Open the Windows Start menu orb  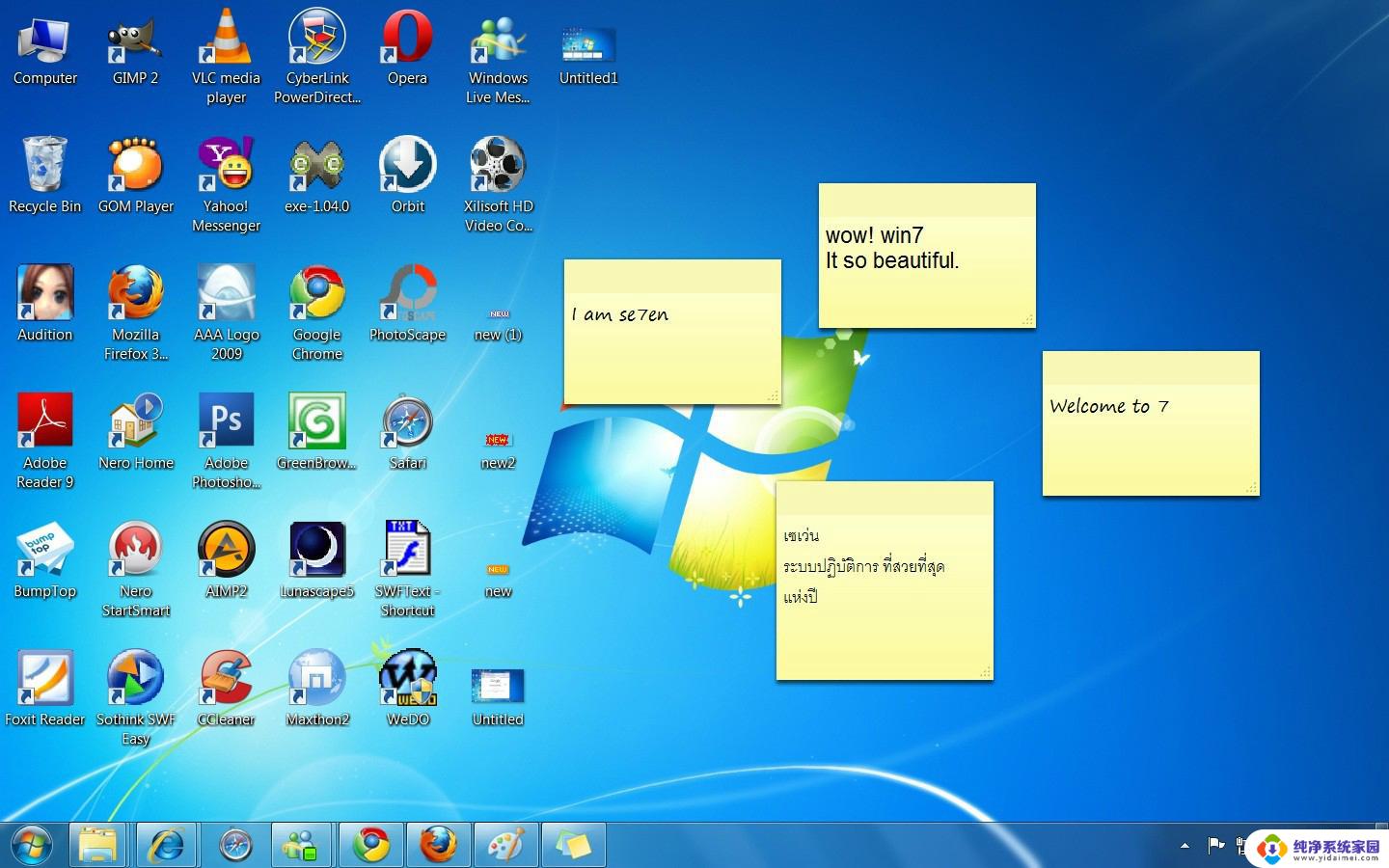tap(32, 846)
